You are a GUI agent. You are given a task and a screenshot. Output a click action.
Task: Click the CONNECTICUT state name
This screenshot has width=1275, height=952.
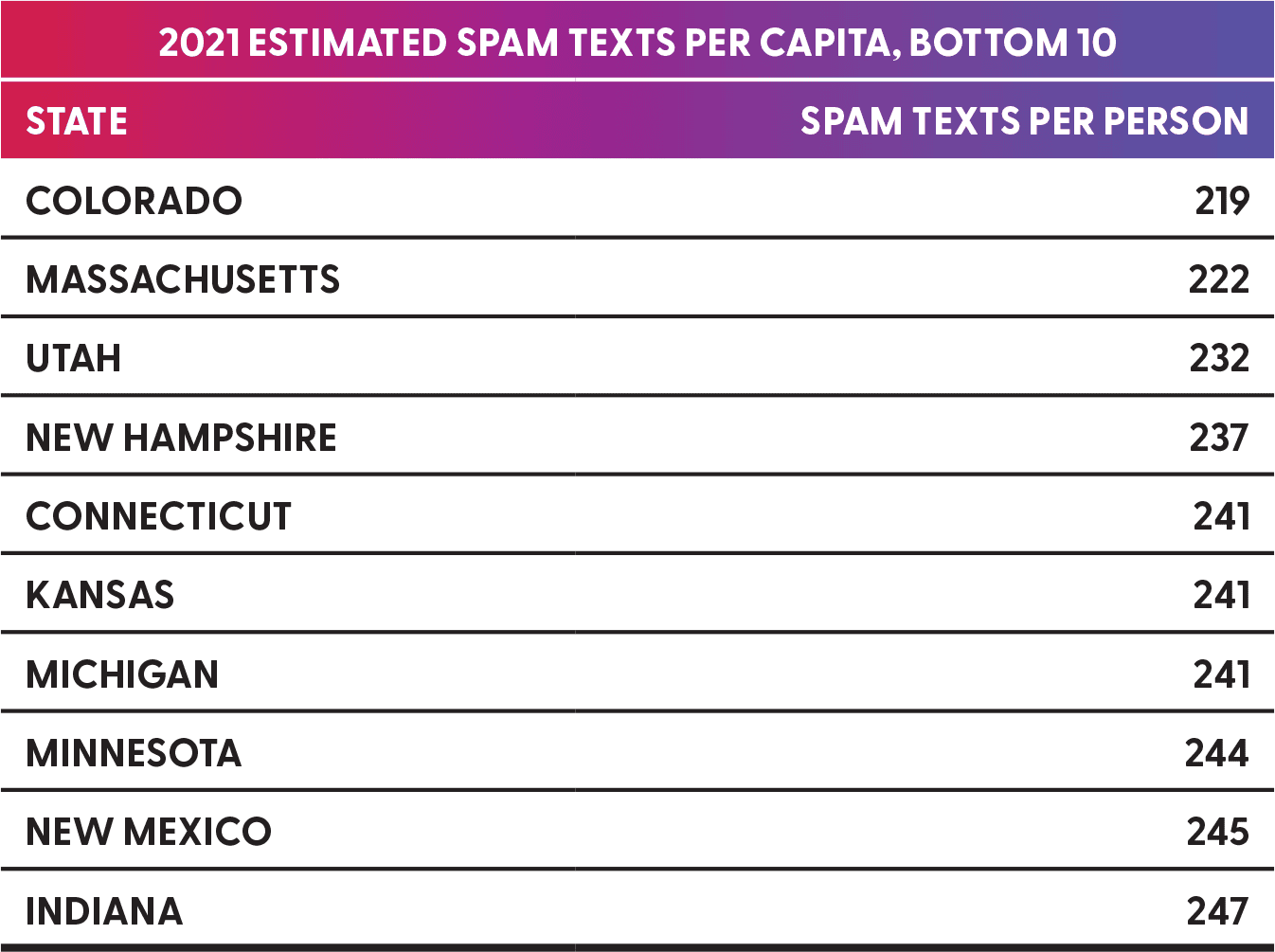pyautogui.click(x=159, y=516)
